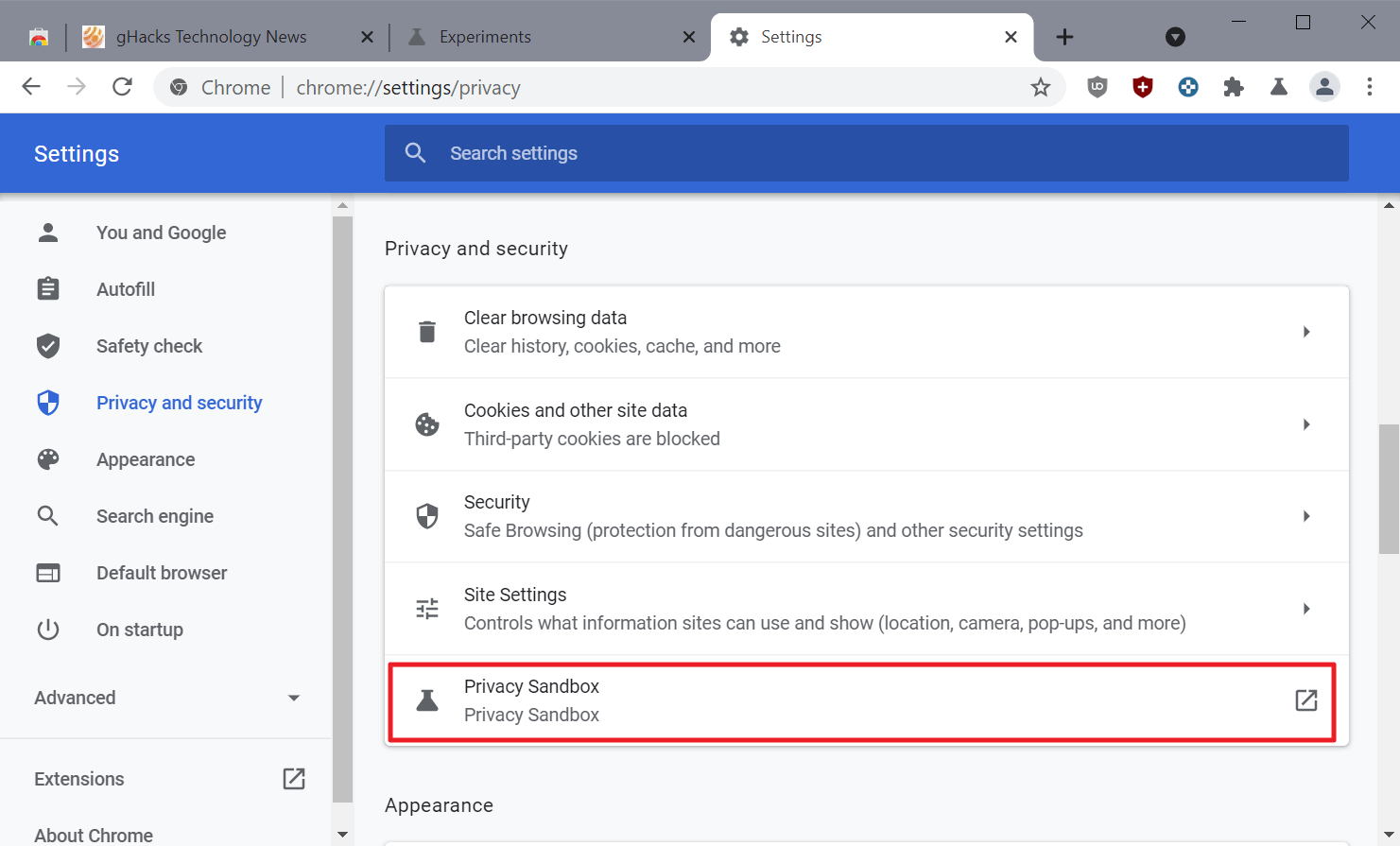Close the Settings tab
This screenshot has height=846, width=1400.
pos(1011,37)
